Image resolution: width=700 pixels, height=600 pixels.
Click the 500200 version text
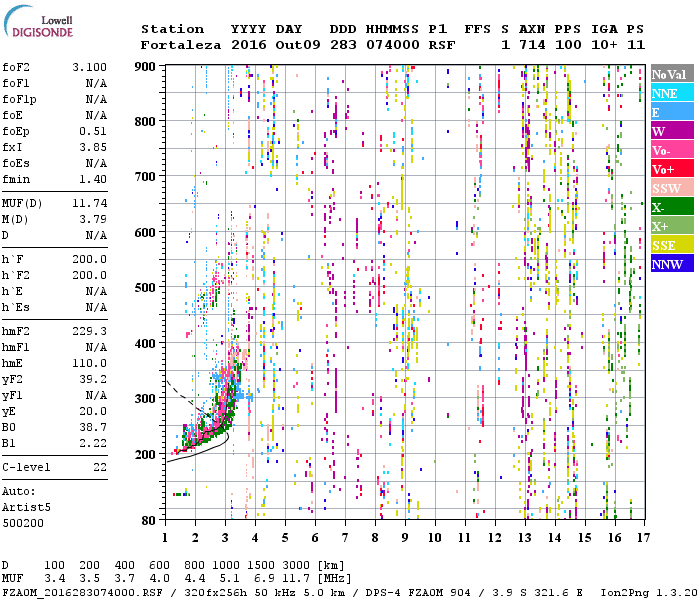23,523
